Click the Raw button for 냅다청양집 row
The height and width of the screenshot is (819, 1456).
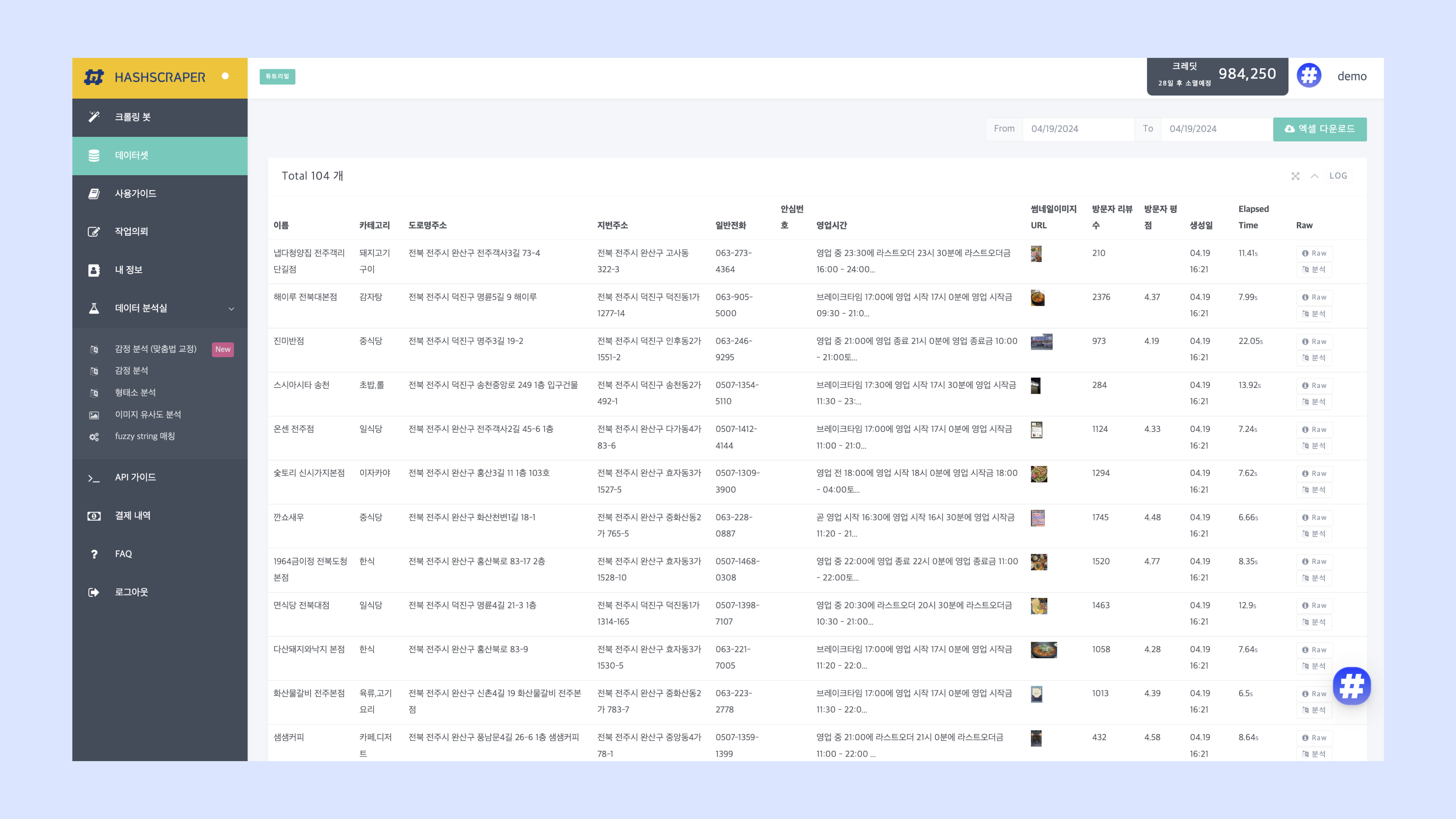point(1314,253)
